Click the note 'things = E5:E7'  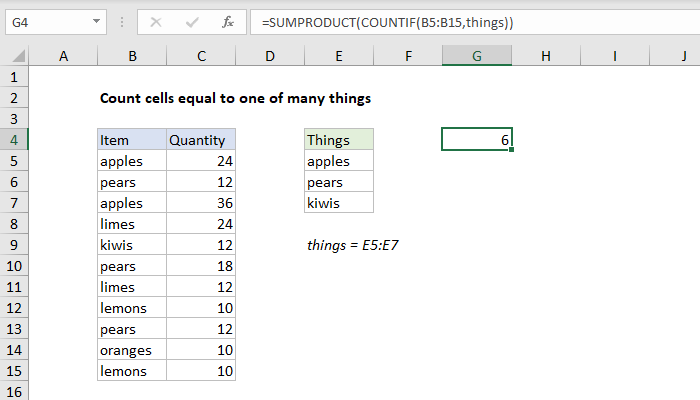click(352, 245)
